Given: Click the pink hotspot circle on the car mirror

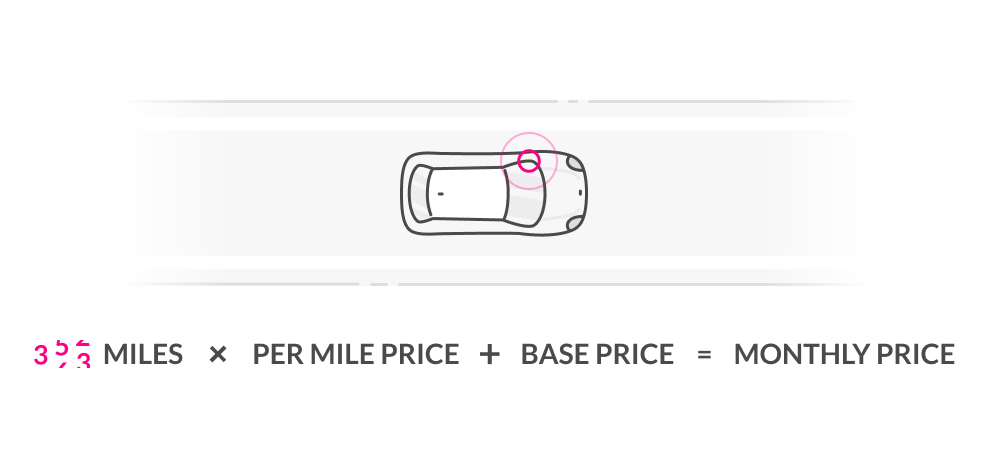Looking at the screenshot, I should pos(529,161).
